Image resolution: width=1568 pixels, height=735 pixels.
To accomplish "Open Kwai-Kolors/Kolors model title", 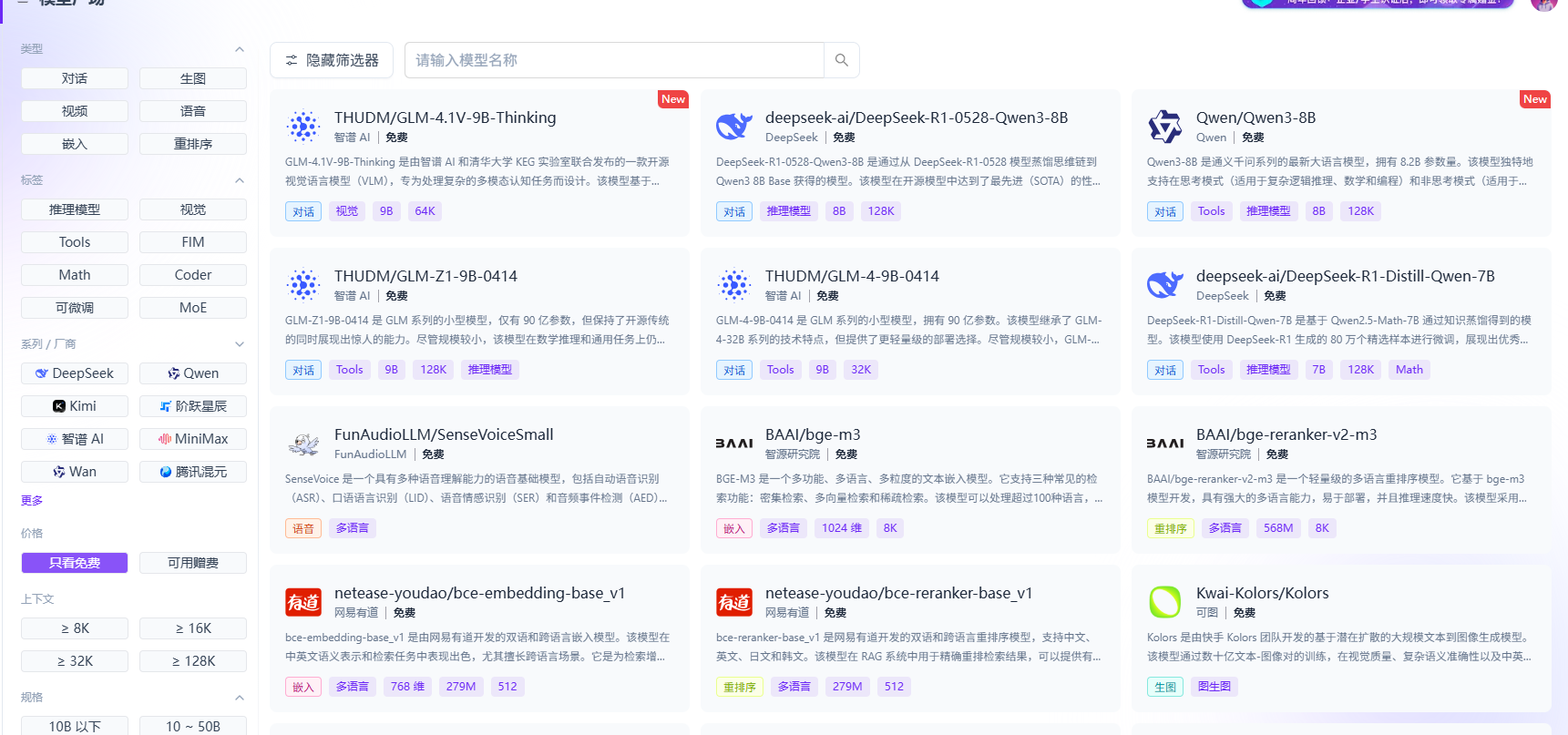I will coord(1262,593).
